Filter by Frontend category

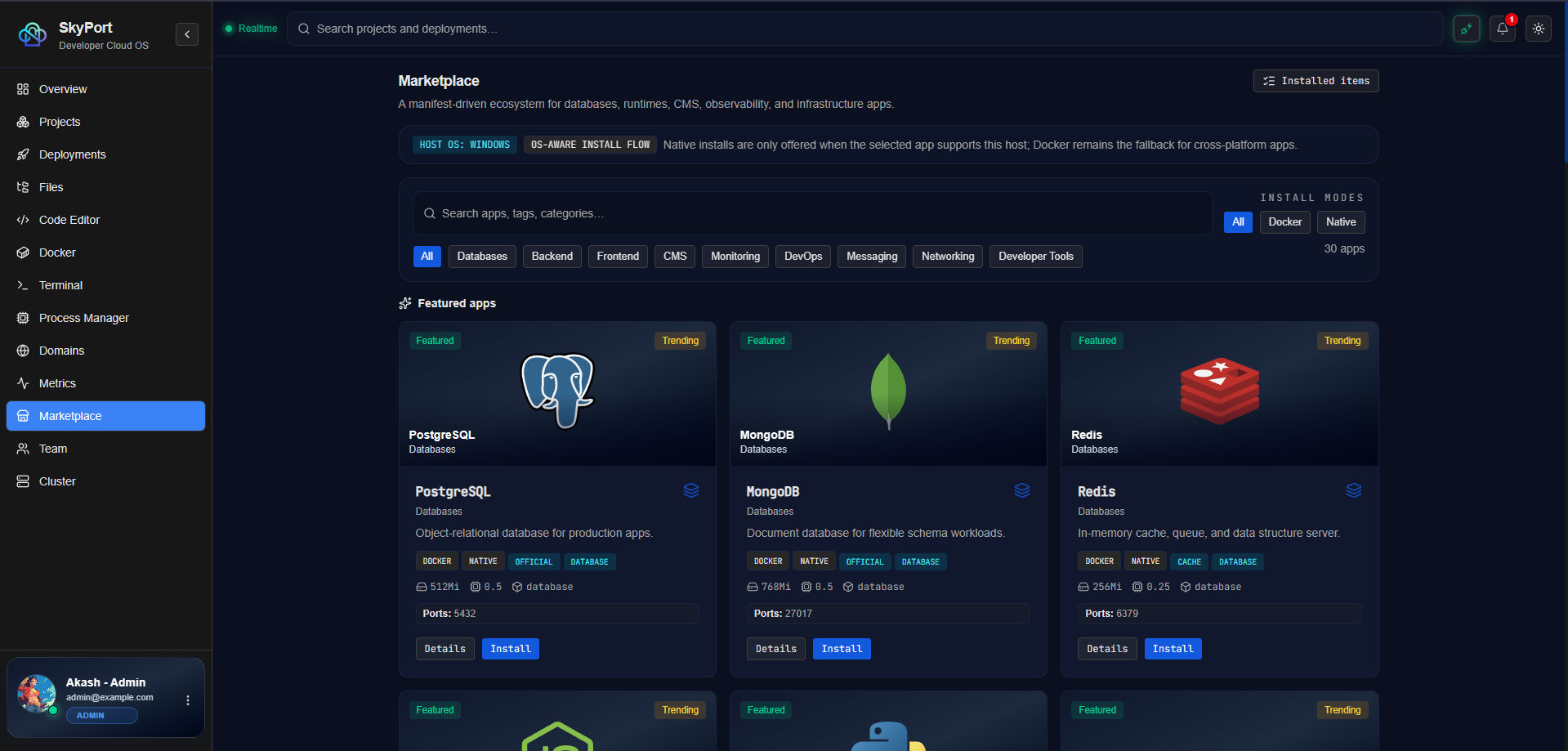618,257
